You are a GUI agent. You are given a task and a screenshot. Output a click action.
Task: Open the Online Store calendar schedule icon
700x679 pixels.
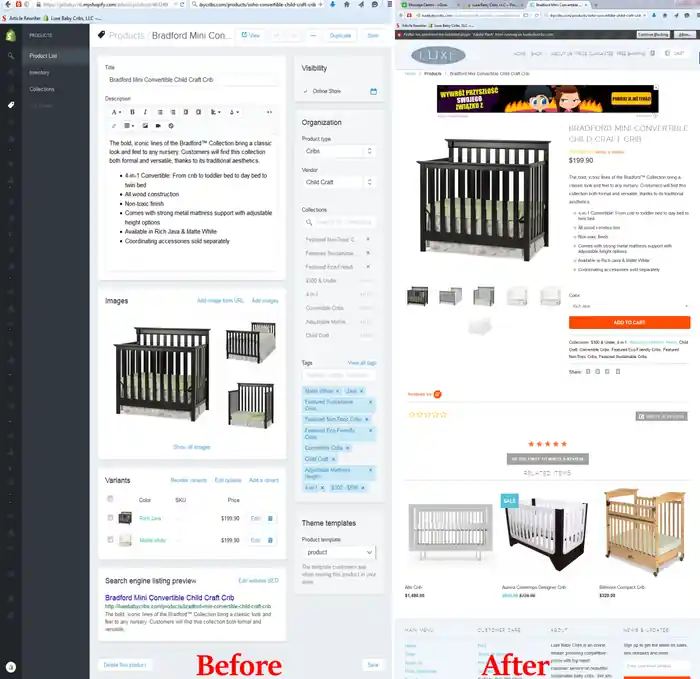click(374, 92)
